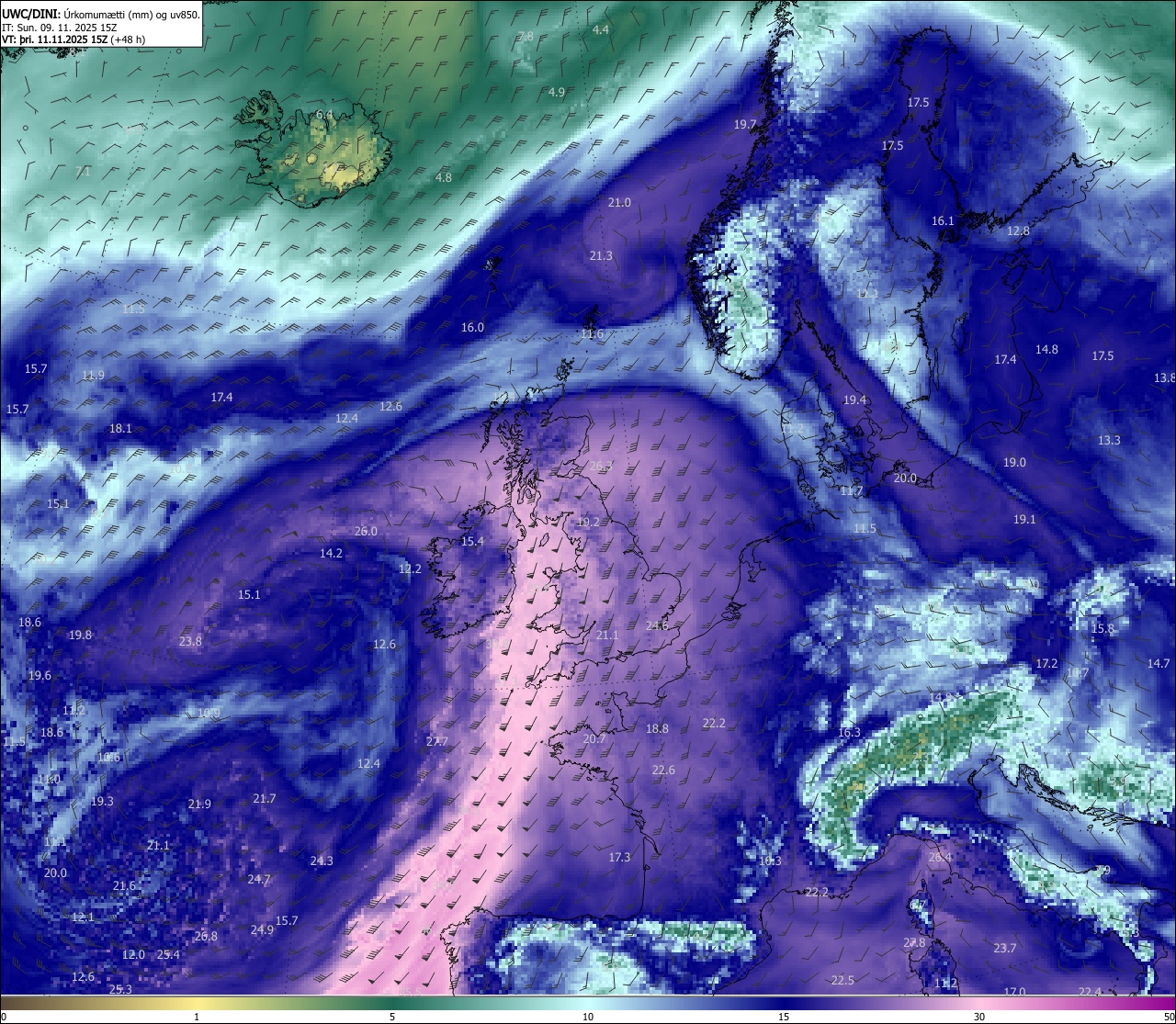
Task: Click the 20.7 value over Brittany
Action: coord(594,739)
